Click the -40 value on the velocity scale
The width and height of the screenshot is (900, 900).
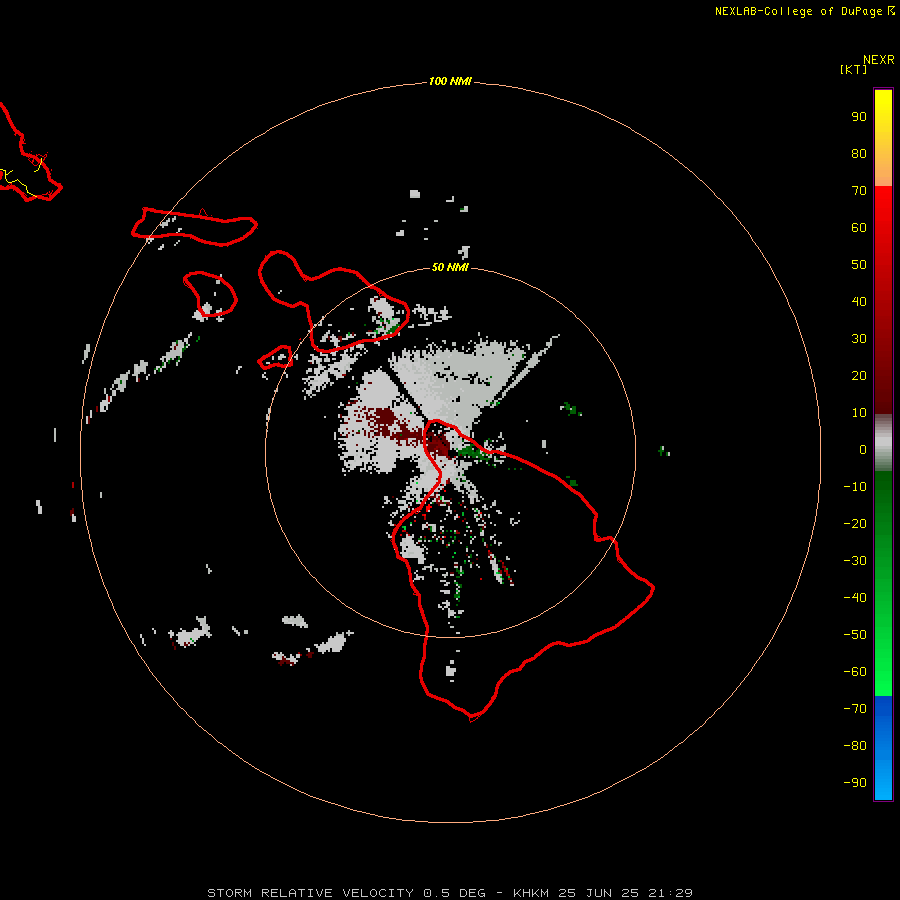(x=855, y=598)
